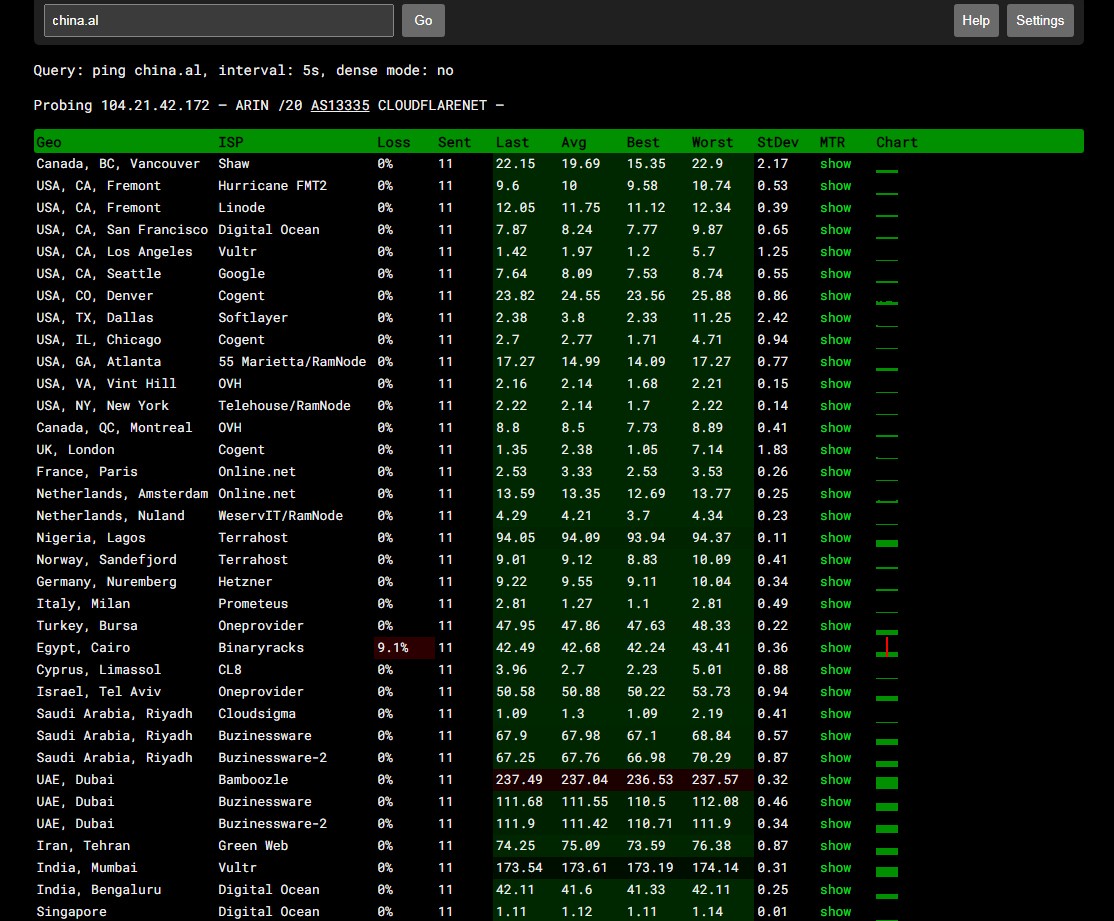Click the Egypt, Cairo chart with red spike
The width and height of the screenshot is (1114, 921).
point(887,648)
